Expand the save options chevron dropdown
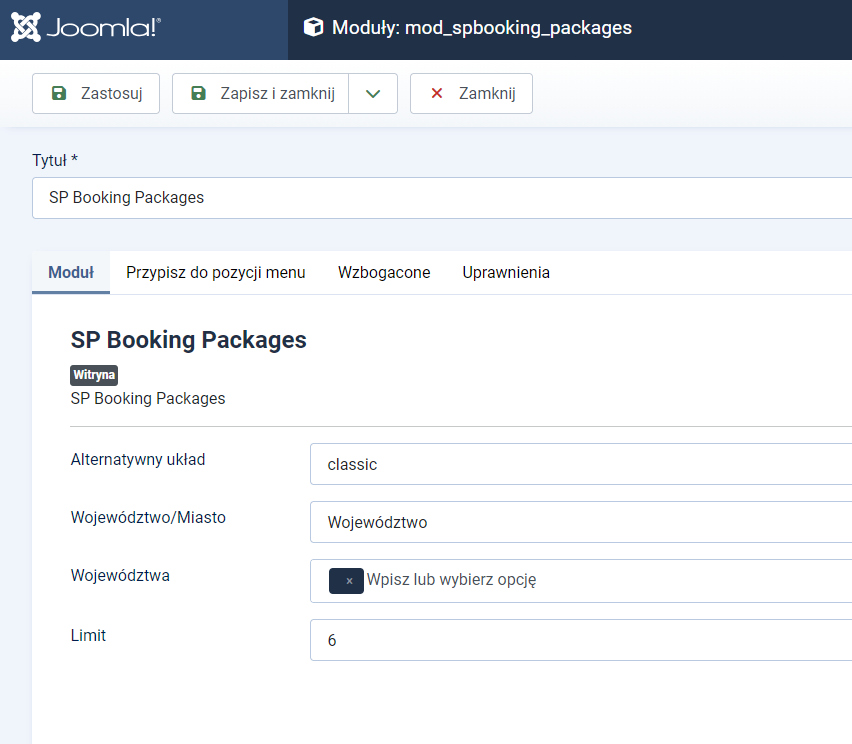The height and width of the screenshot is (744, 852). (x=373, y=94)
